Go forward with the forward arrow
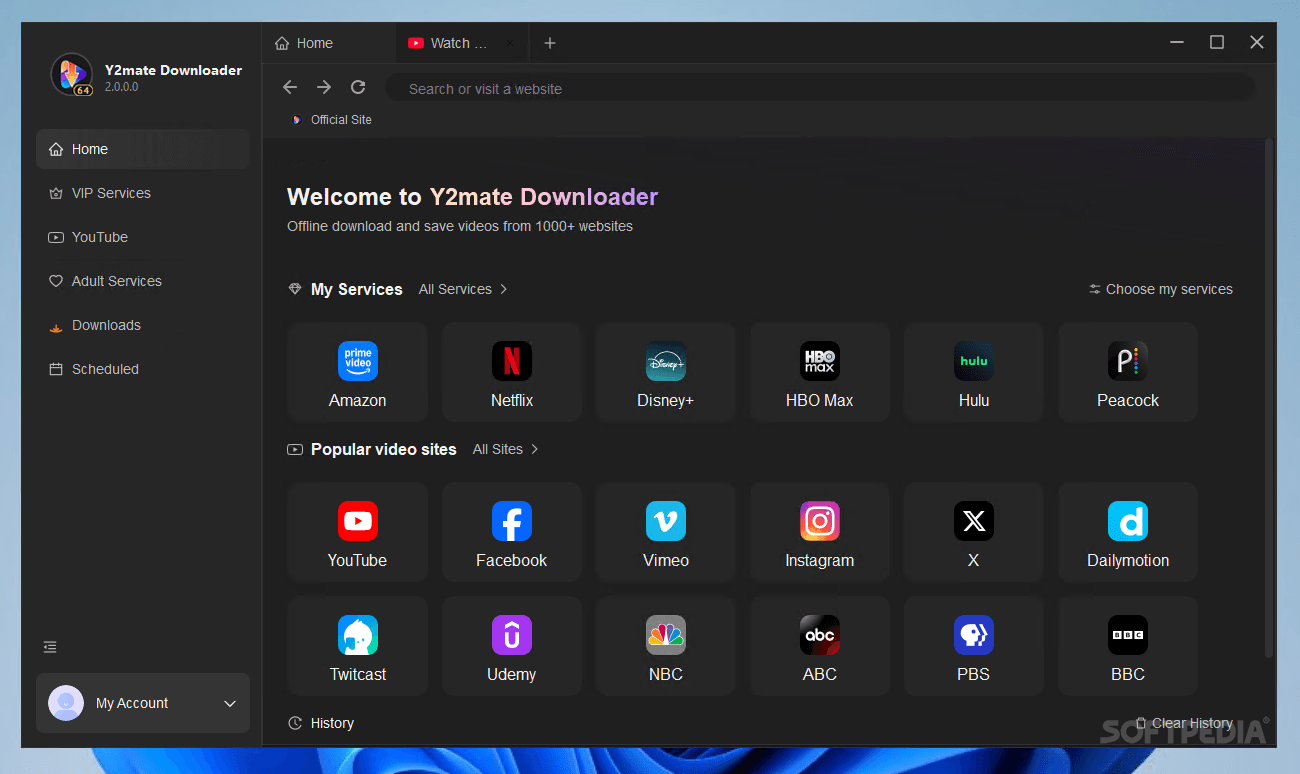The width and height of the screenshot is (1300, 774). click(x=324, y=88)
